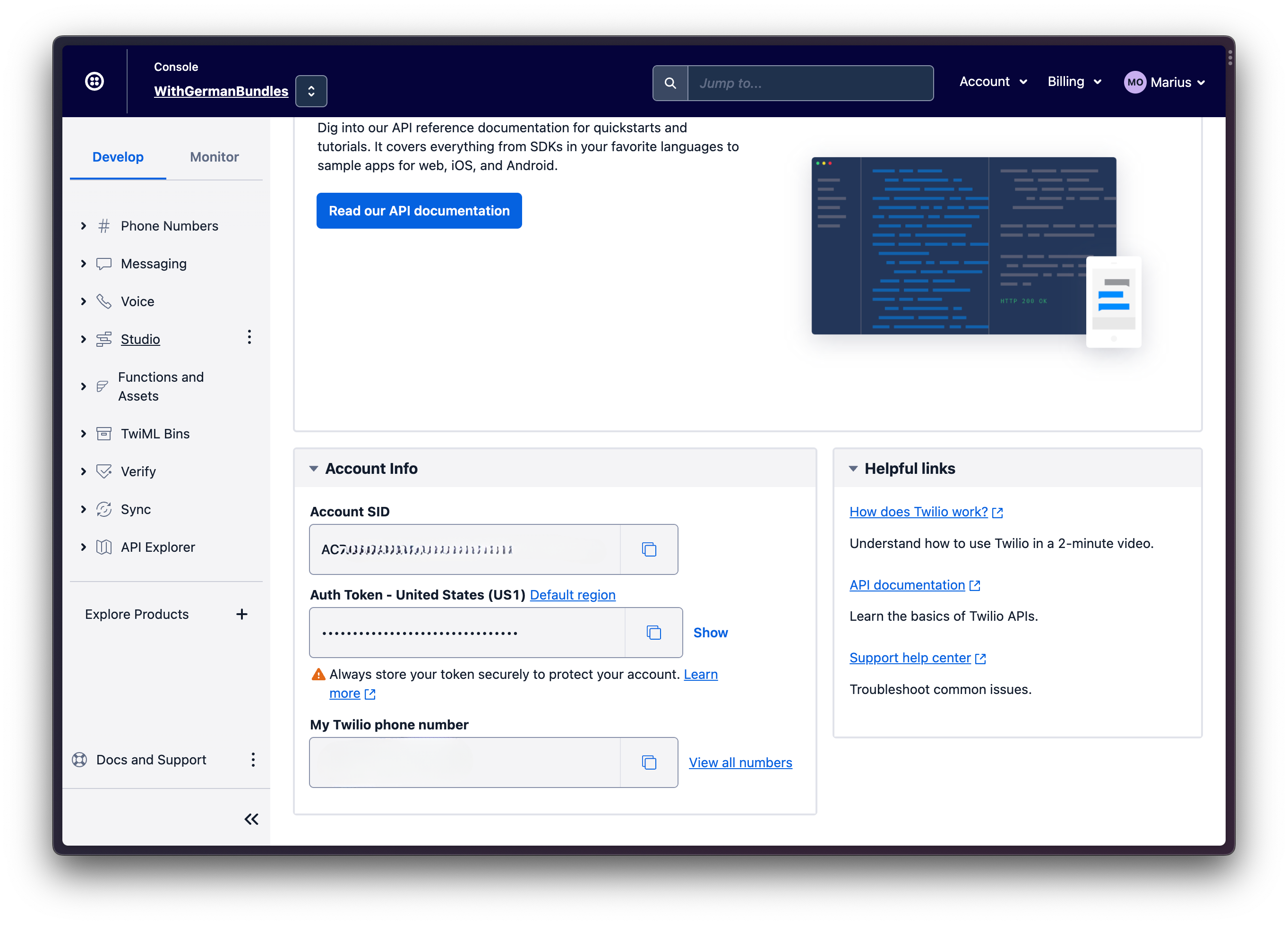Click the Functions and Assets icon
Image resolution: width=1288 pixels, height=925 pixels.
(x=102, y=386)
